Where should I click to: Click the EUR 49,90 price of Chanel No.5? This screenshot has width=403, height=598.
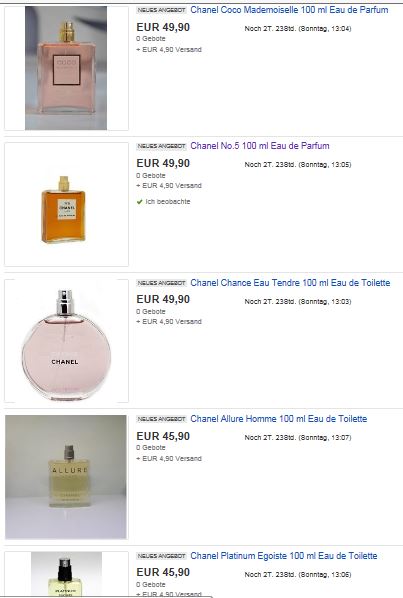pos(163,163)
